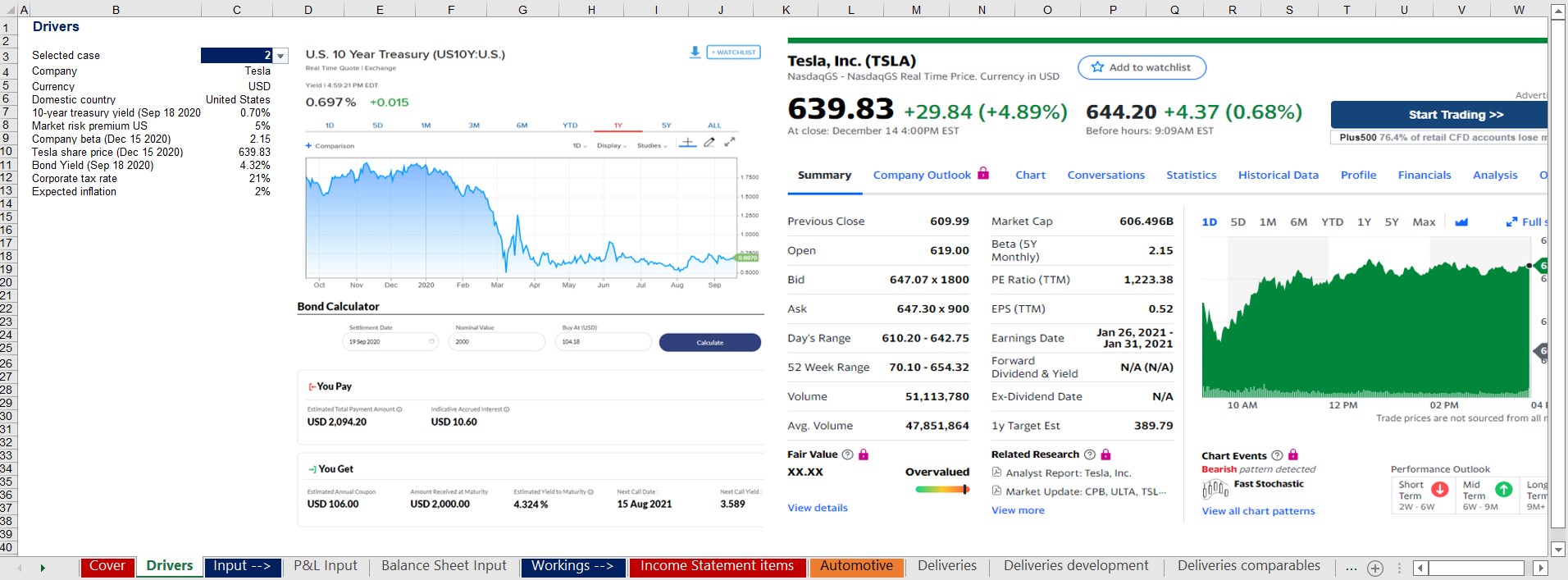
Task: Select 5Y range on Treasury chart
Action: pyautogui.click(x=667, y=126)
